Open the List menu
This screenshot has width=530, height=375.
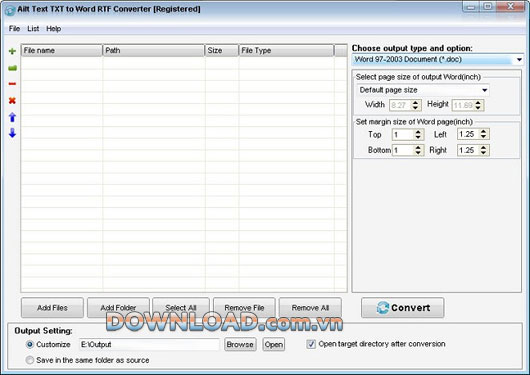pyautogui.click(x=33, y=29)
